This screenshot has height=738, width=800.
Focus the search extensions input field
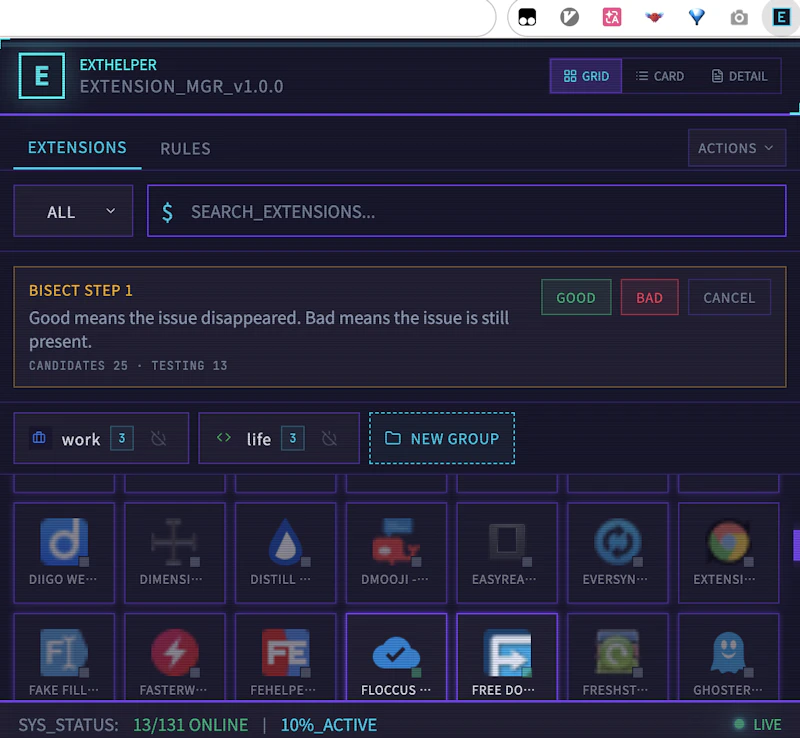[x=467, y=211]
